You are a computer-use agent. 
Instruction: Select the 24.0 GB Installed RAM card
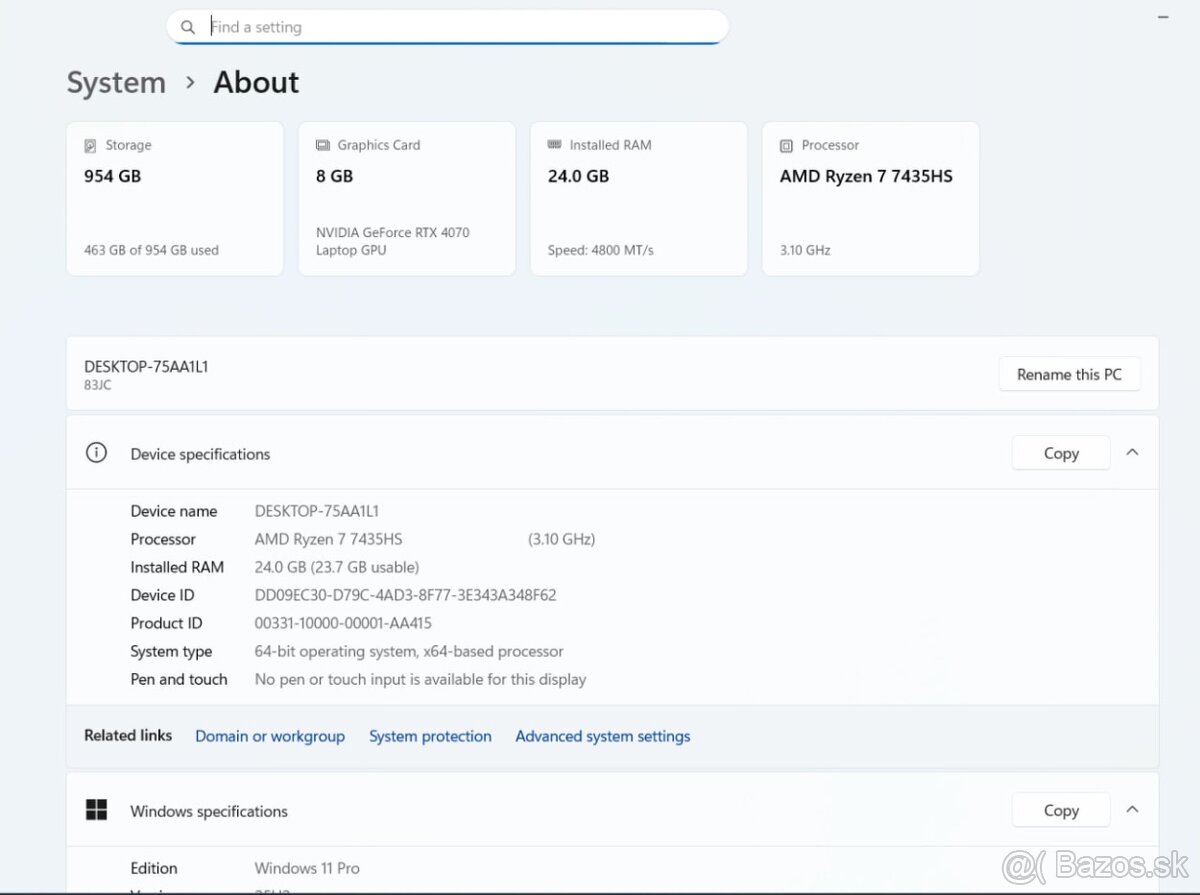[638, 200]
